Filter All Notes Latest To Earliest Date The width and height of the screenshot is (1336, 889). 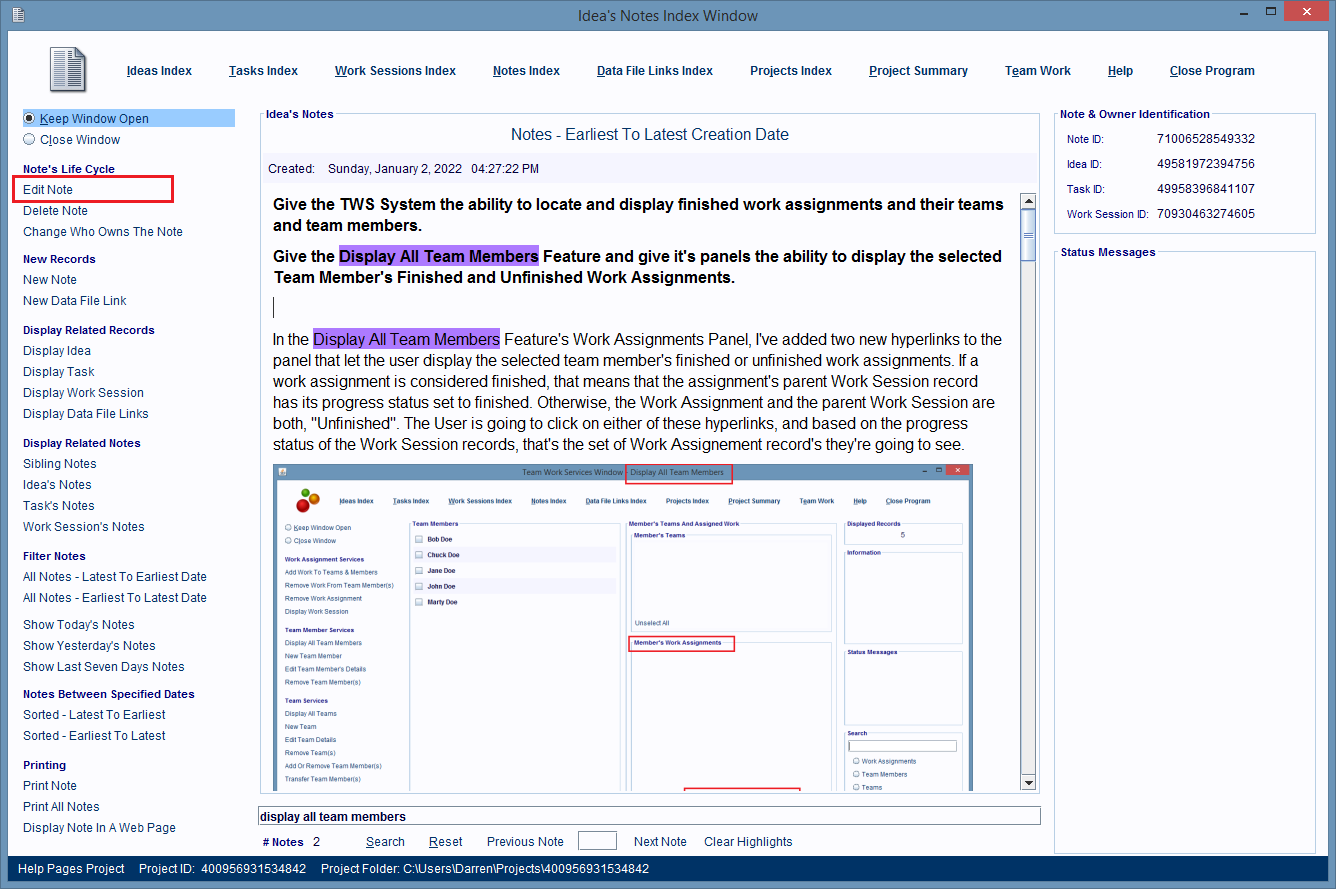115,577
